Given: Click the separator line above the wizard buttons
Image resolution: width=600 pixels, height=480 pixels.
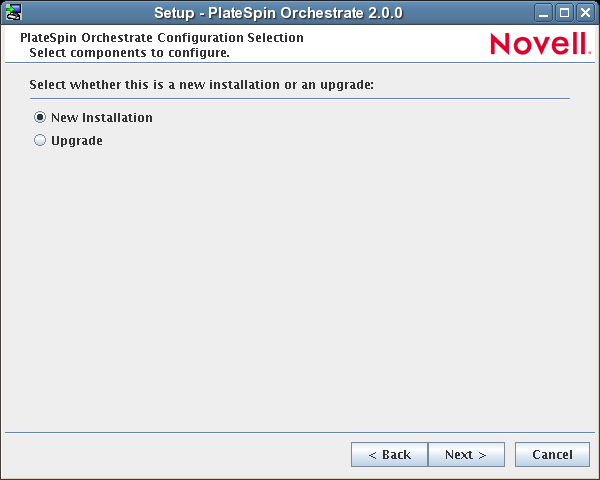Looking at the screenshot, I should (x=300, y=433).
